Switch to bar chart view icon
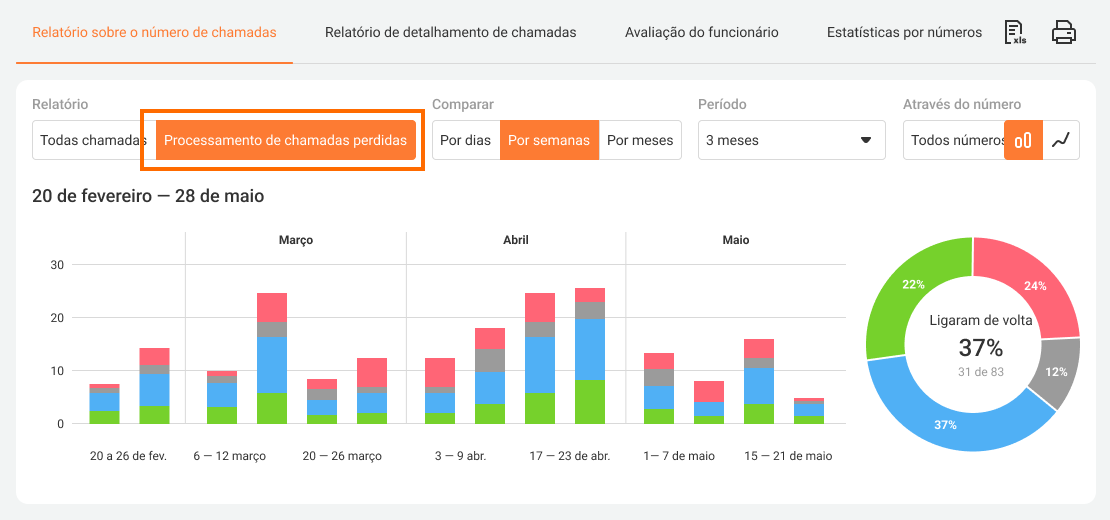The height and width of the screenshot is (520, 1110). 1023,141
